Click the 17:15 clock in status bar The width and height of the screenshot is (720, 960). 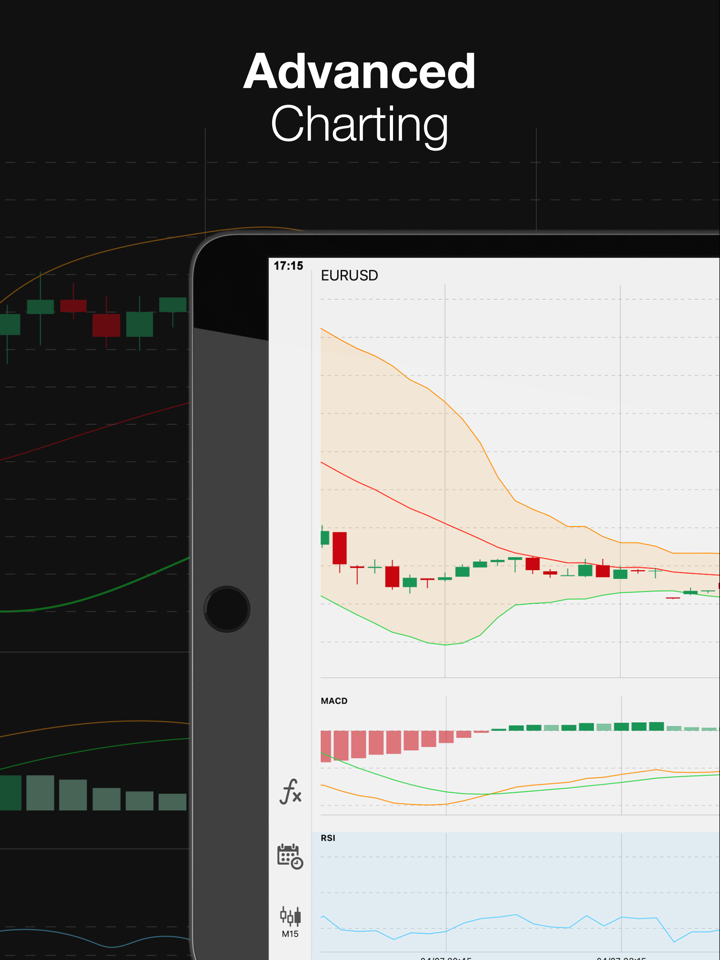pyautogui.click(x=288, y=266)
